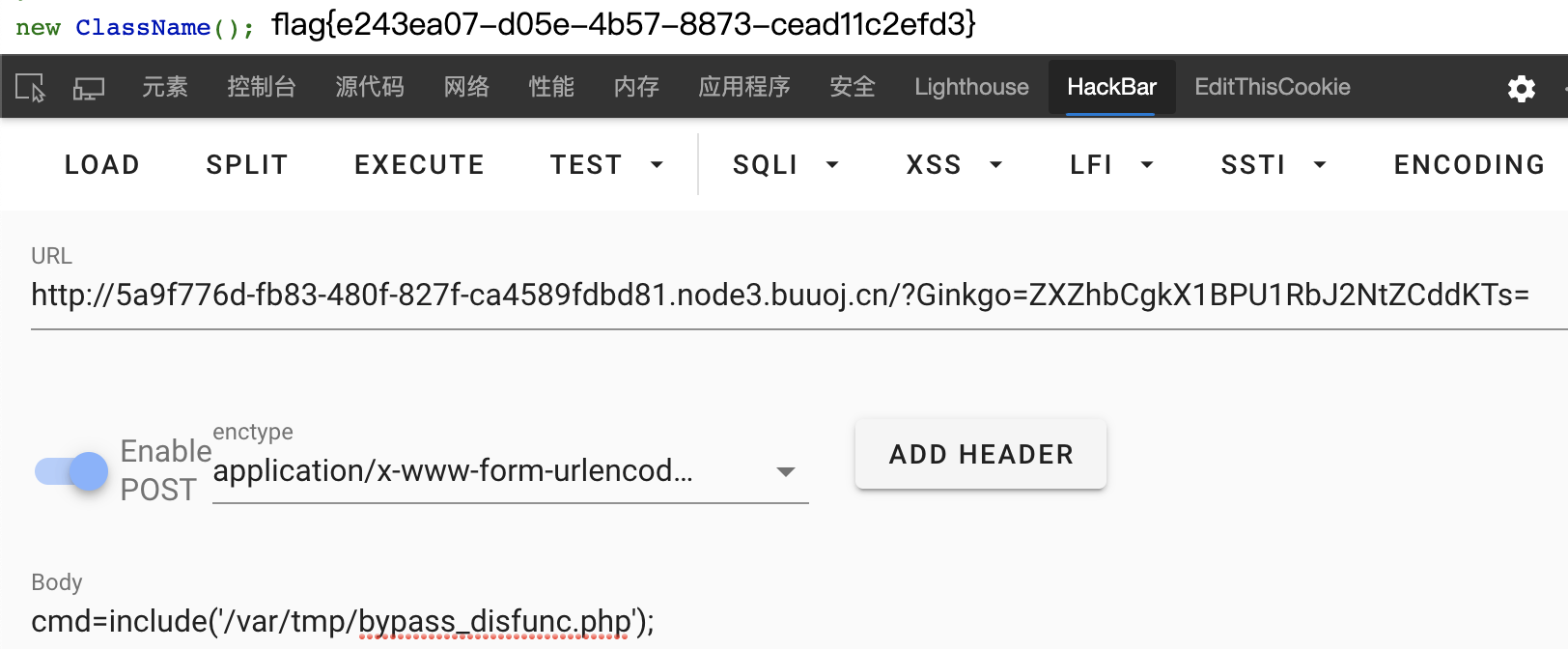This screenshot has height=649, width=1568.
Task: Open DevTools settings gear
Action: pos(1522,89)
